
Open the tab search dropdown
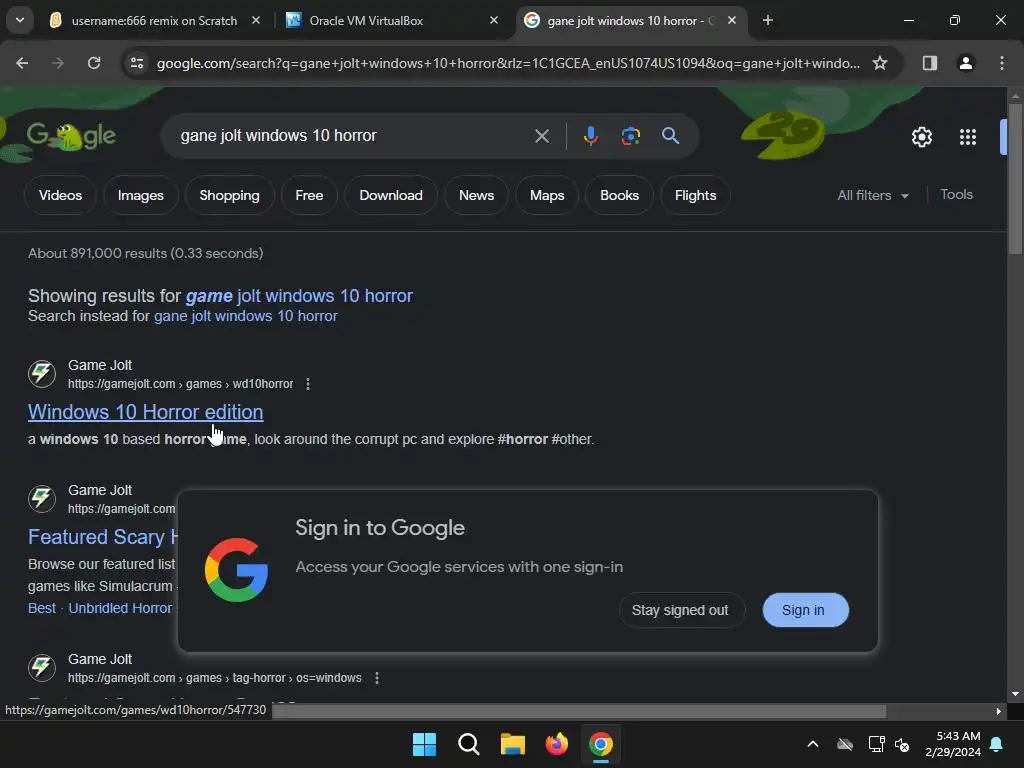(x=20, y=20)
